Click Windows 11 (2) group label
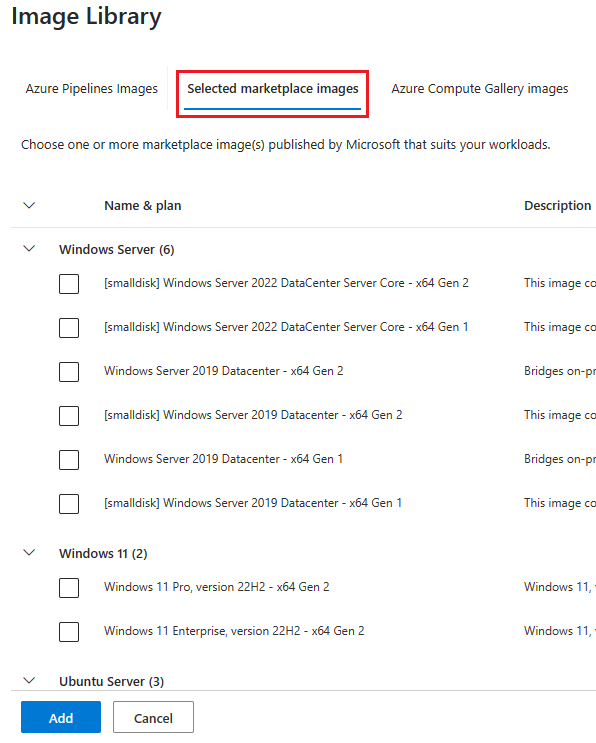 [x=103, y=553]
